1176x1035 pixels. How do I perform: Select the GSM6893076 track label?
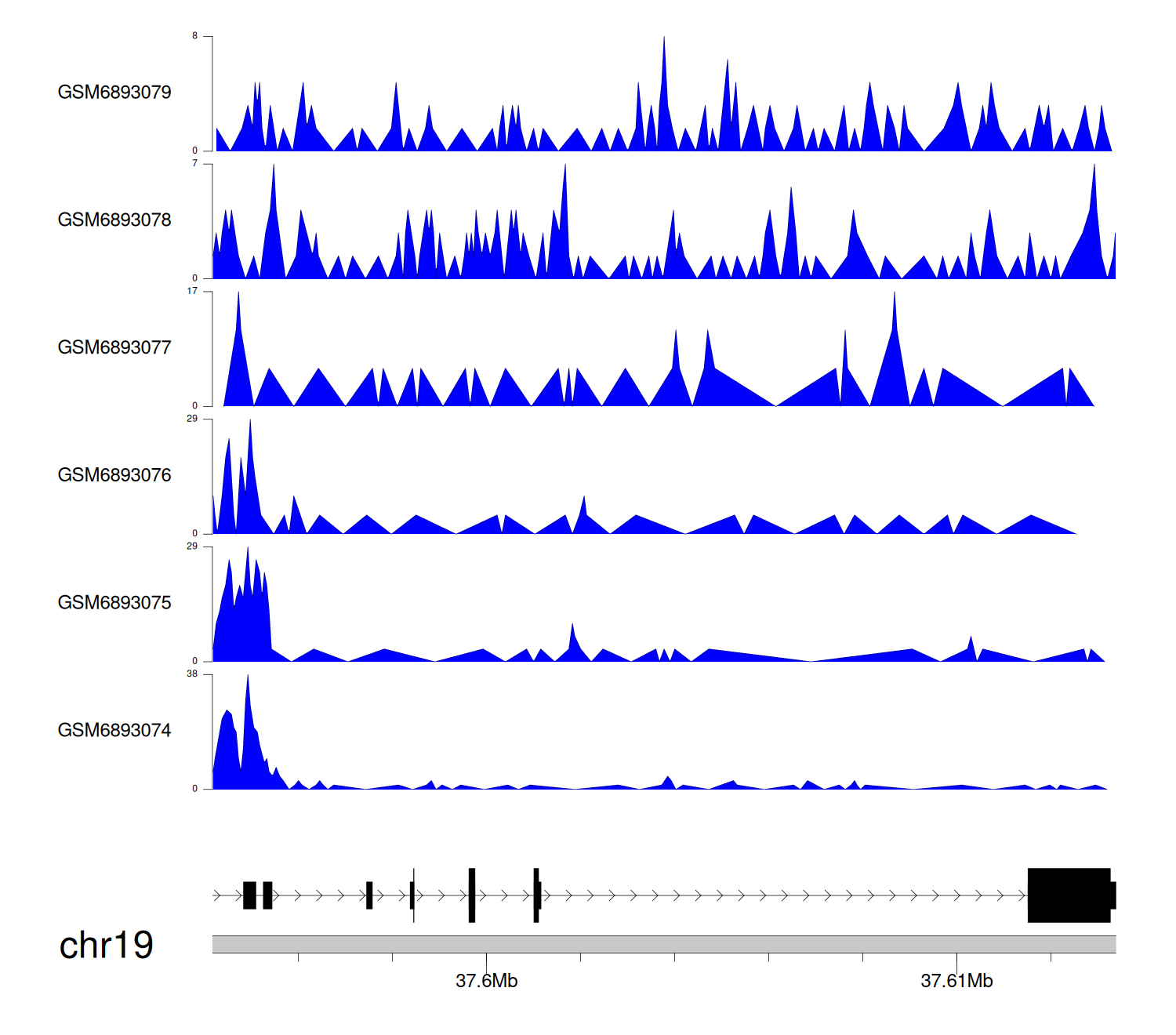coord(114,475)
